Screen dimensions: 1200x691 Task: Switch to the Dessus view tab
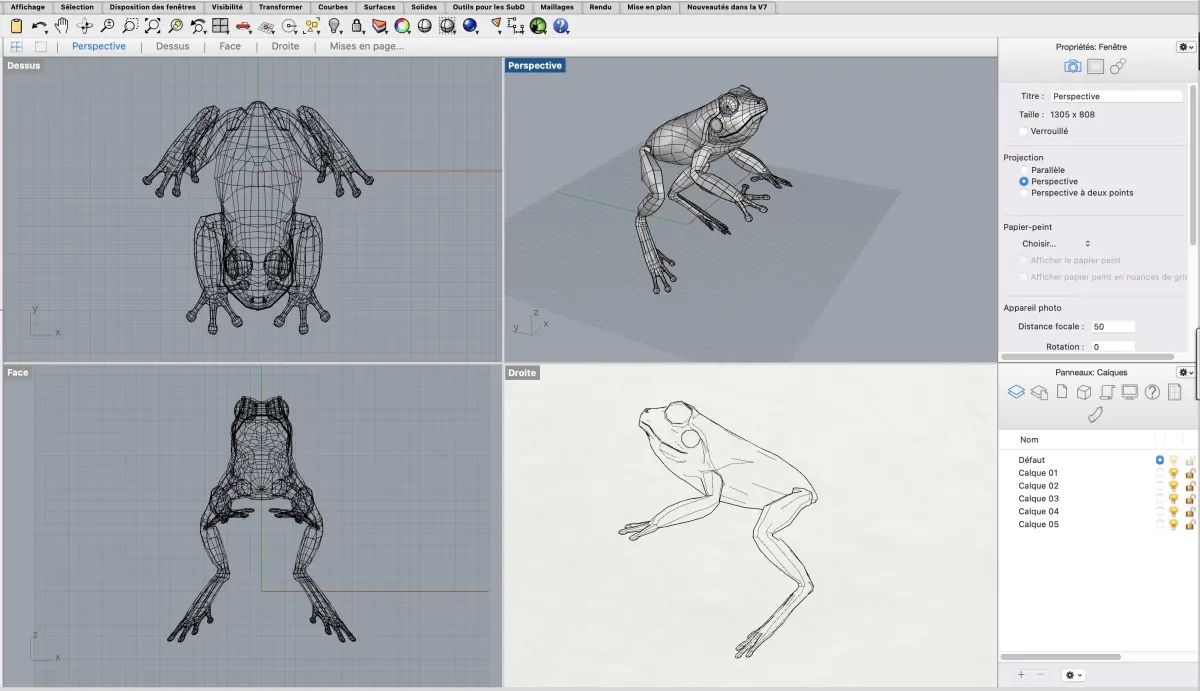[x=172, y=46]
